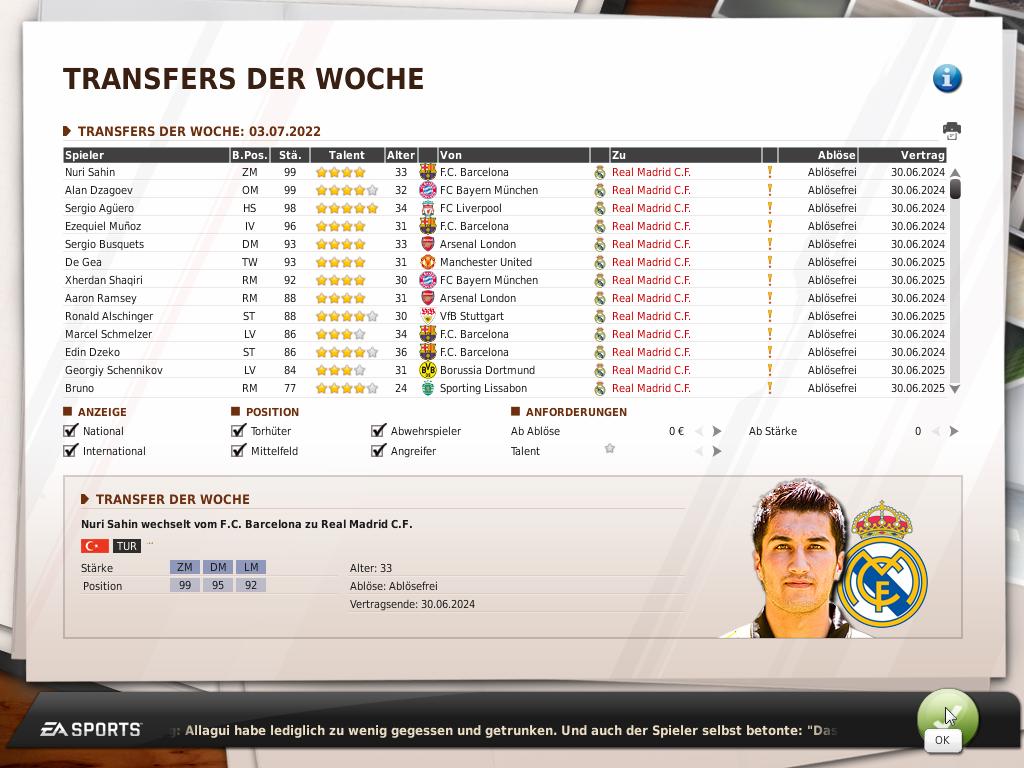Image resolution: width=1024 pixels, height=768 pixels.
Task: Sort the table by Alter column
Action: pos(401,155)
